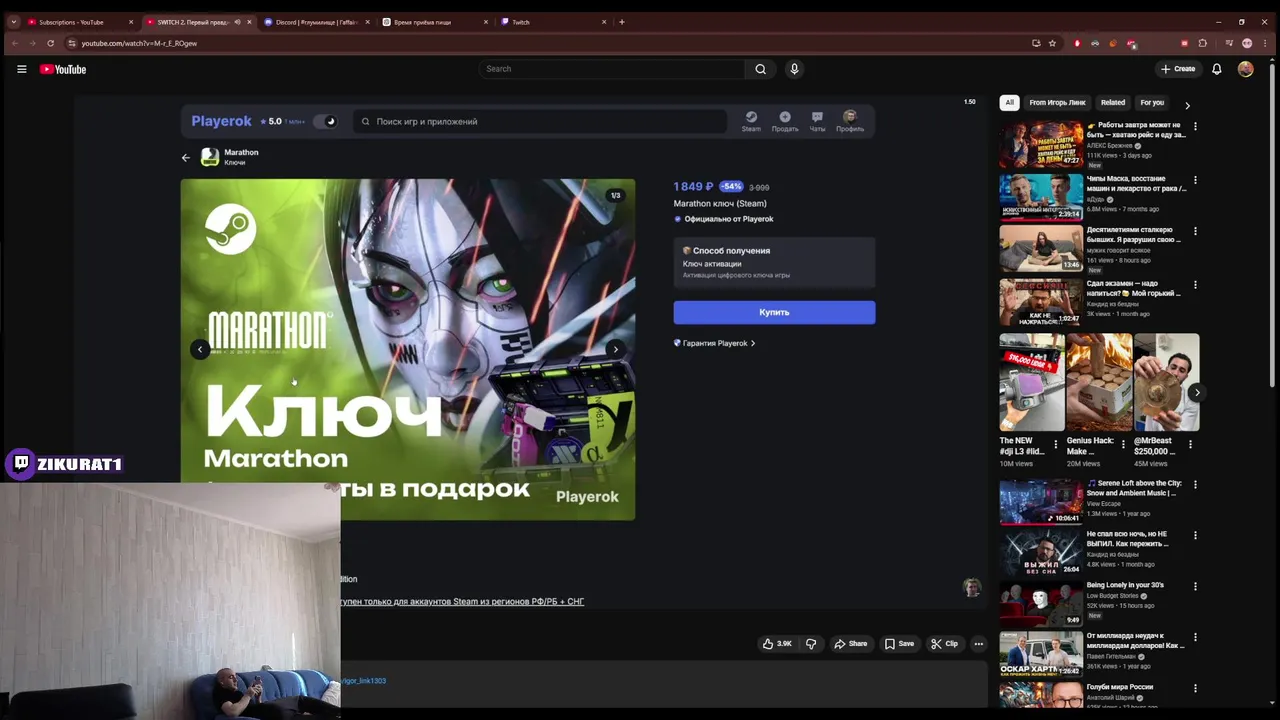This screenshot has height=720, width=1280.
Task: Open Чаты chat icon in Playerok header
Action: [x=817, y=121]
